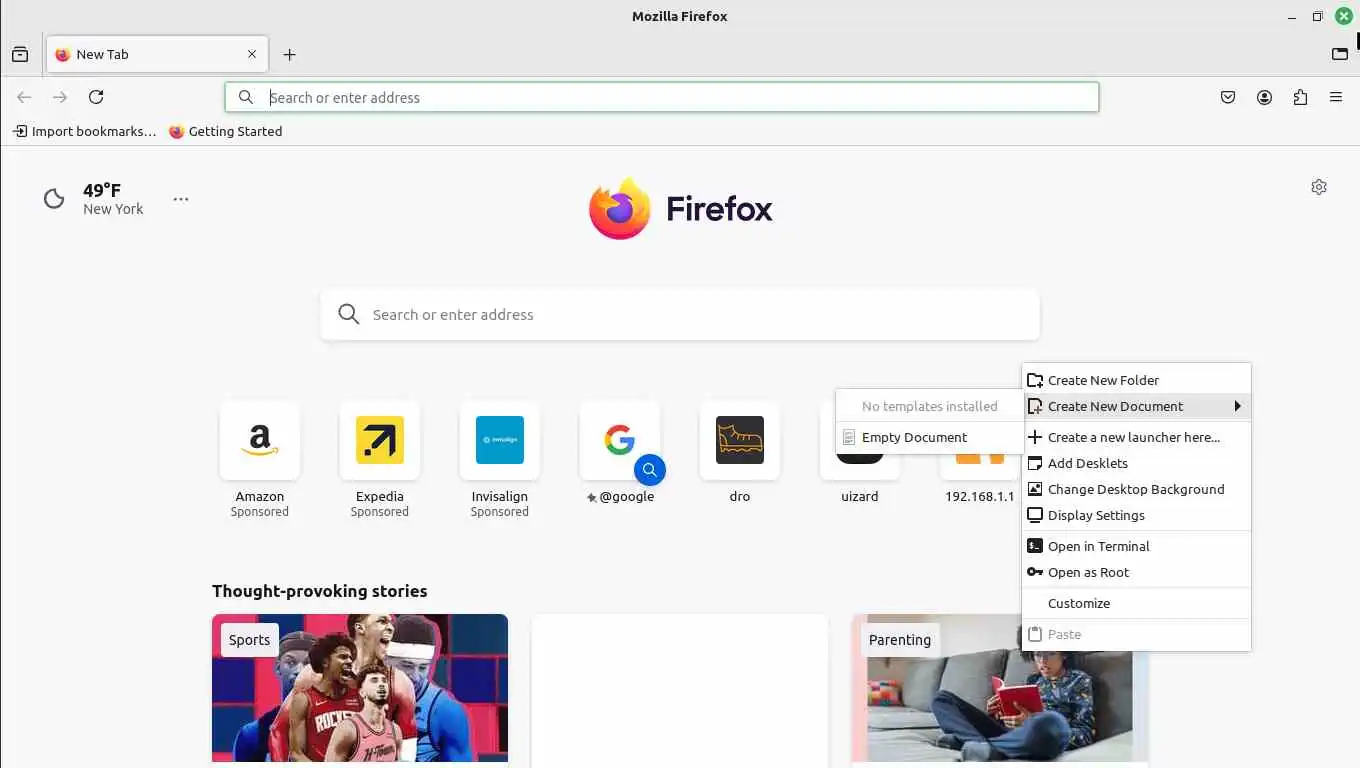Click the blank middle story card
Image resolution: width=1360 pixels, height=768 pixels.
click(680, 688)
